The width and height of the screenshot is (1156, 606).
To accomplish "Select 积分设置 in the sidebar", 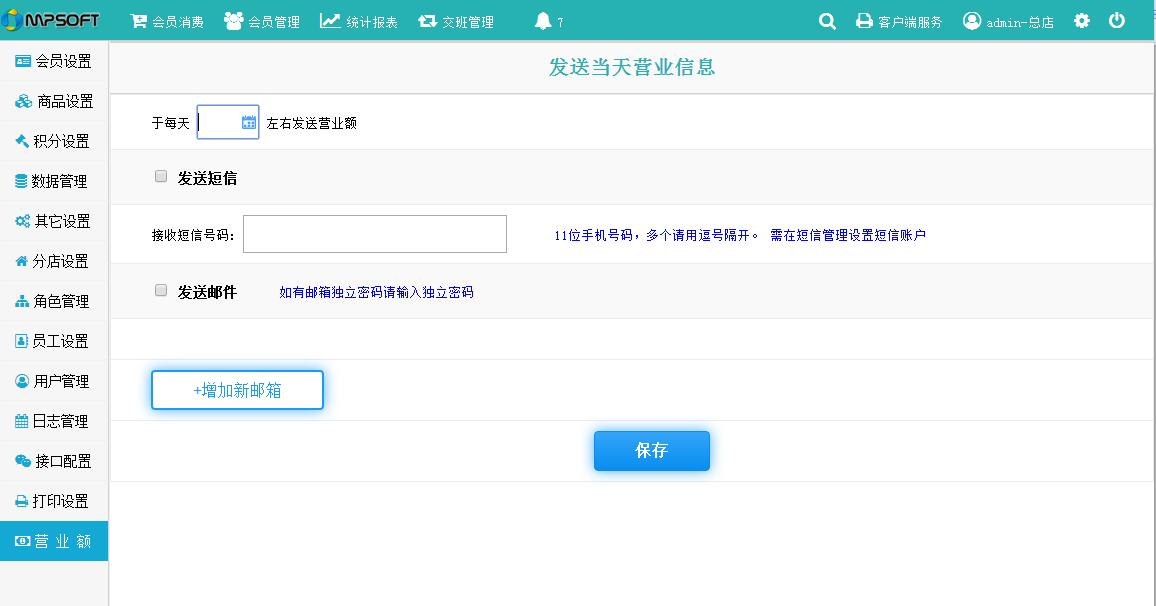I will point(54,141).
